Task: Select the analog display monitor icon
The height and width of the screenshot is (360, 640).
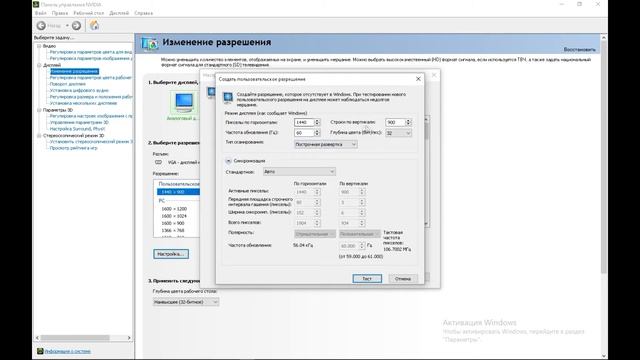Action: point(184,102)
